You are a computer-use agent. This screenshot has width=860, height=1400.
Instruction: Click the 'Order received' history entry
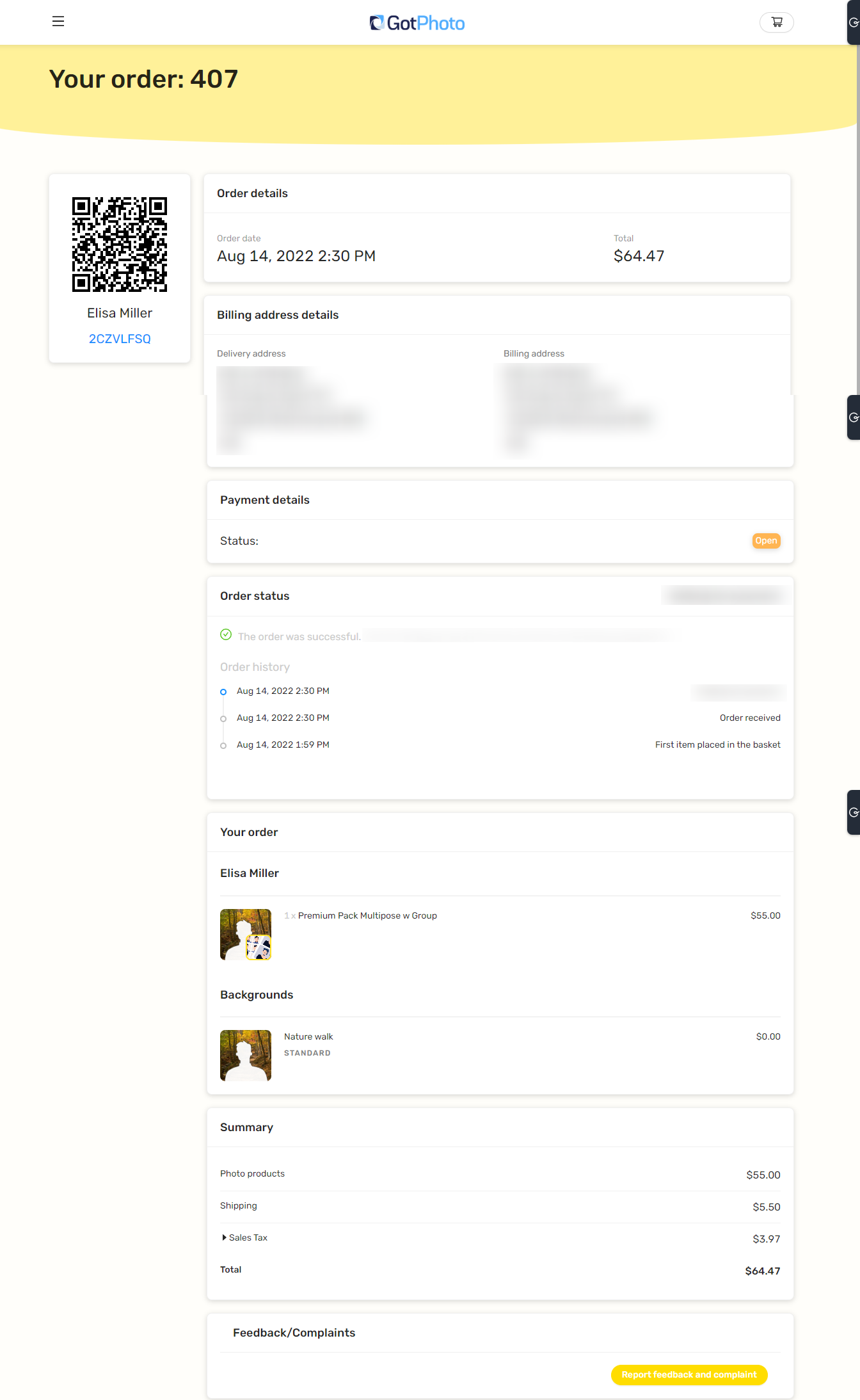click(750, 718)
